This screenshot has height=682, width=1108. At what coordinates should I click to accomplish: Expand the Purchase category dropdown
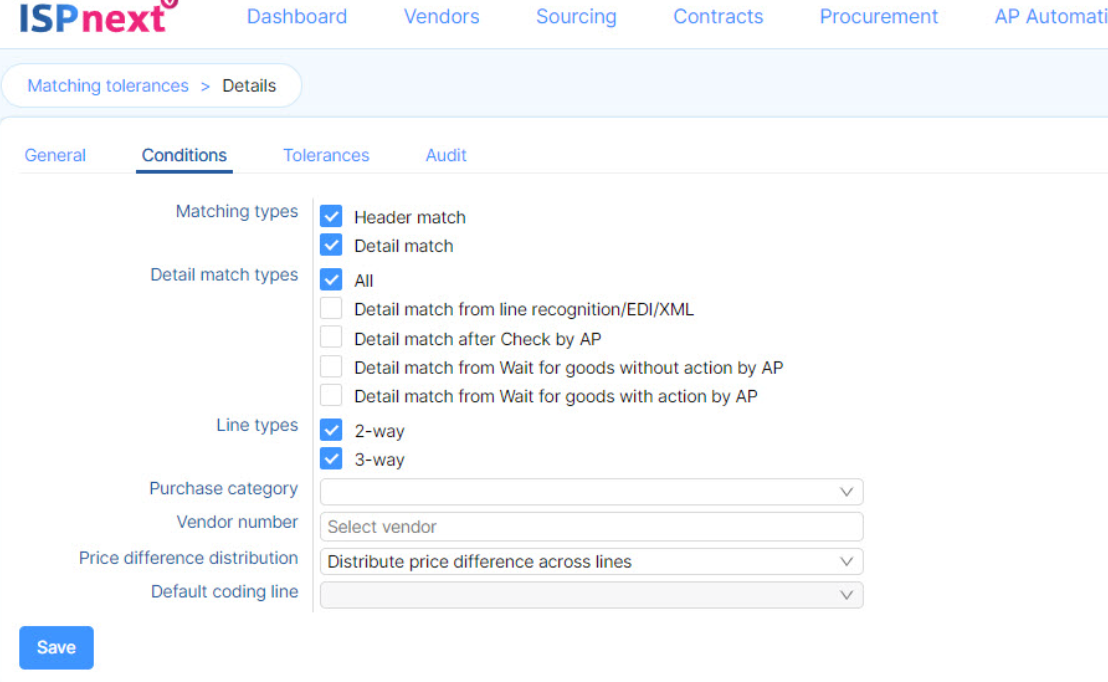click(591, 492)
